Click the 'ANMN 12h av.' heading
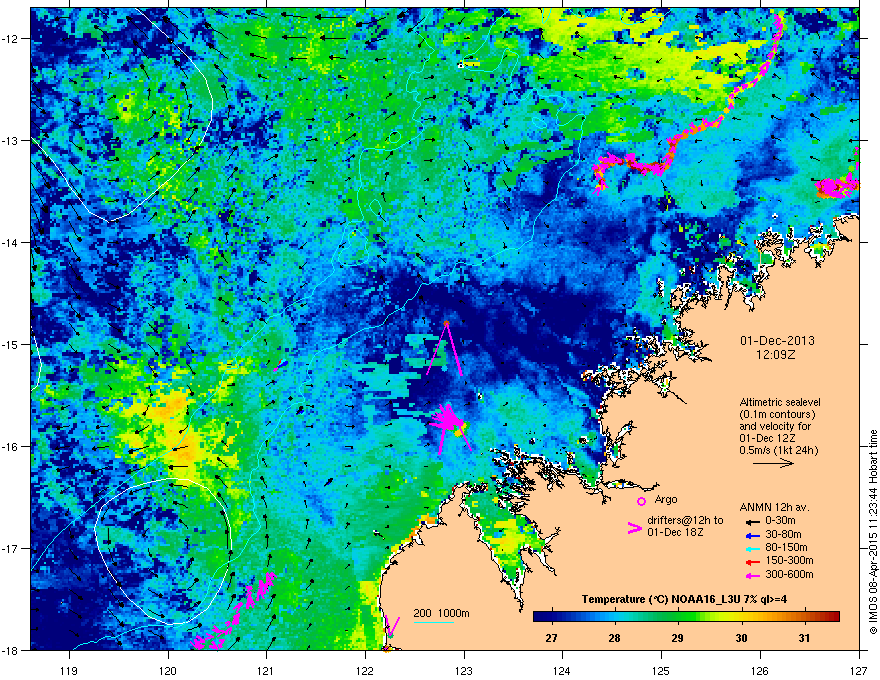The width and height of the screenshot is (880, 680). [774, 507]
